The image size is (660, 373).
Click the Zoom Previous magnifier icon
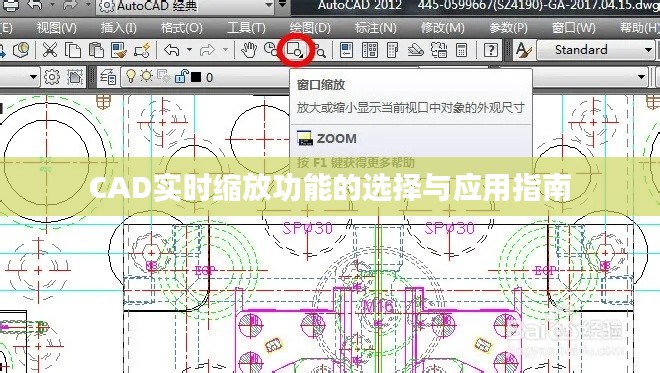320,51
